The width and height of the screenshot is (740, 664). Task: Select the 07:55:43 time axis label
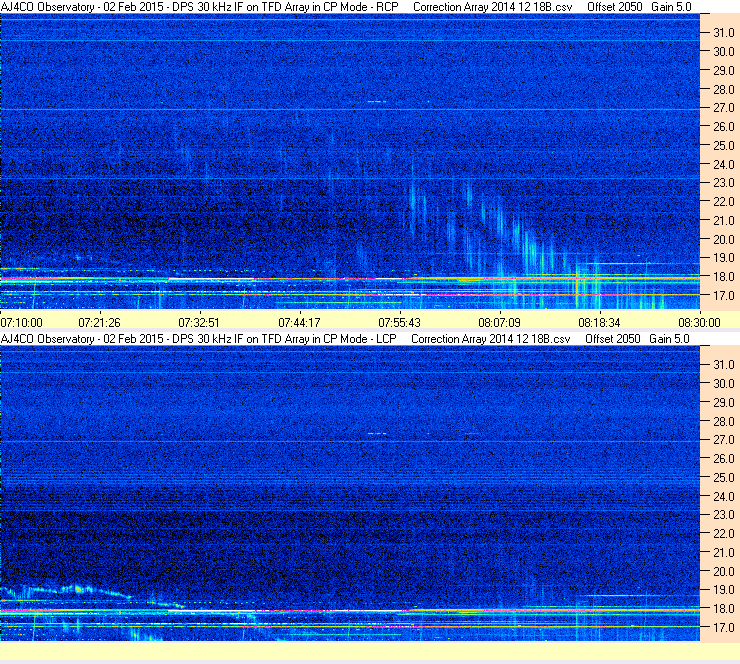[399, 323]
